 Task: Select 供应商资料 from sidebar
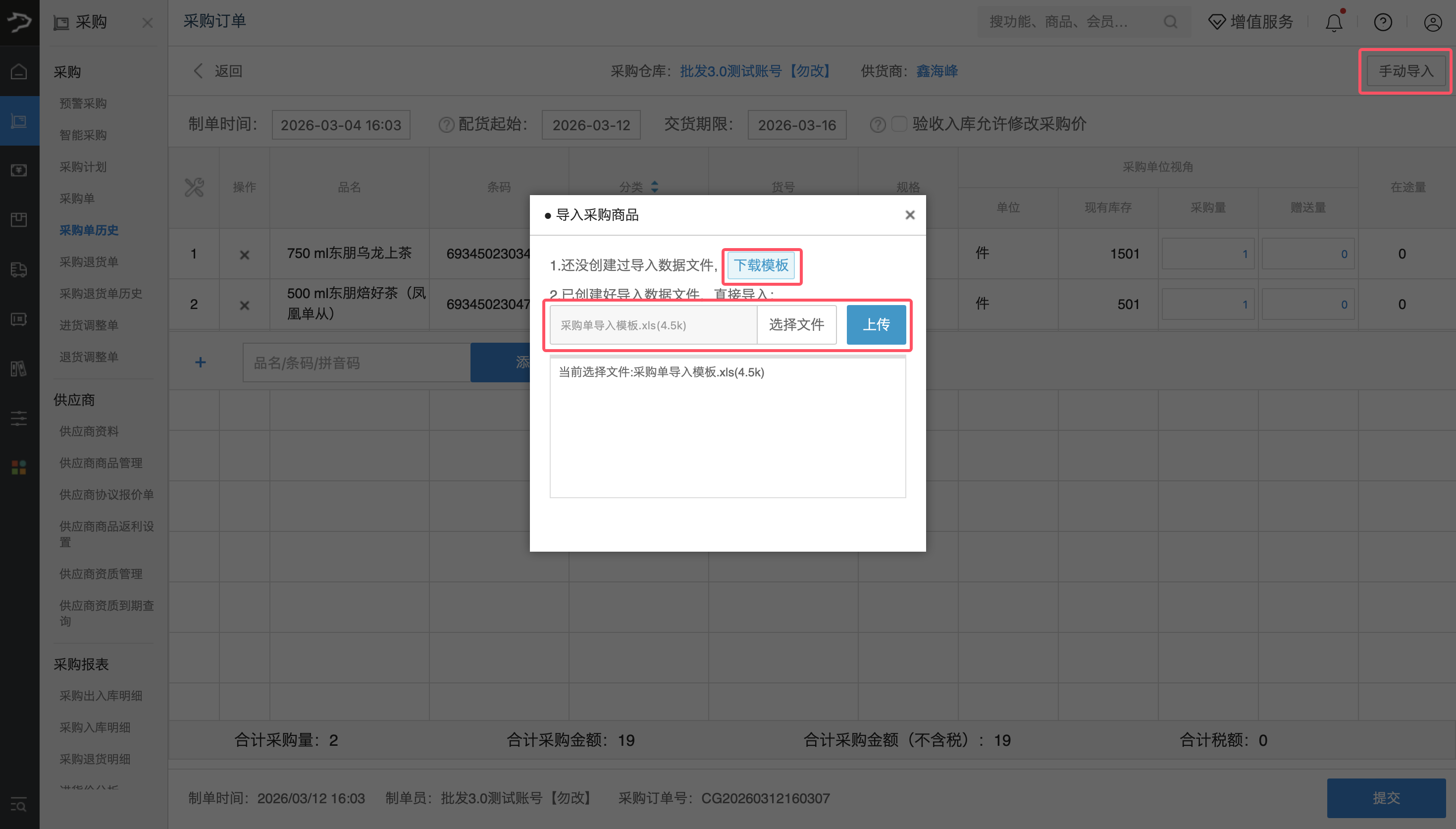89,431
